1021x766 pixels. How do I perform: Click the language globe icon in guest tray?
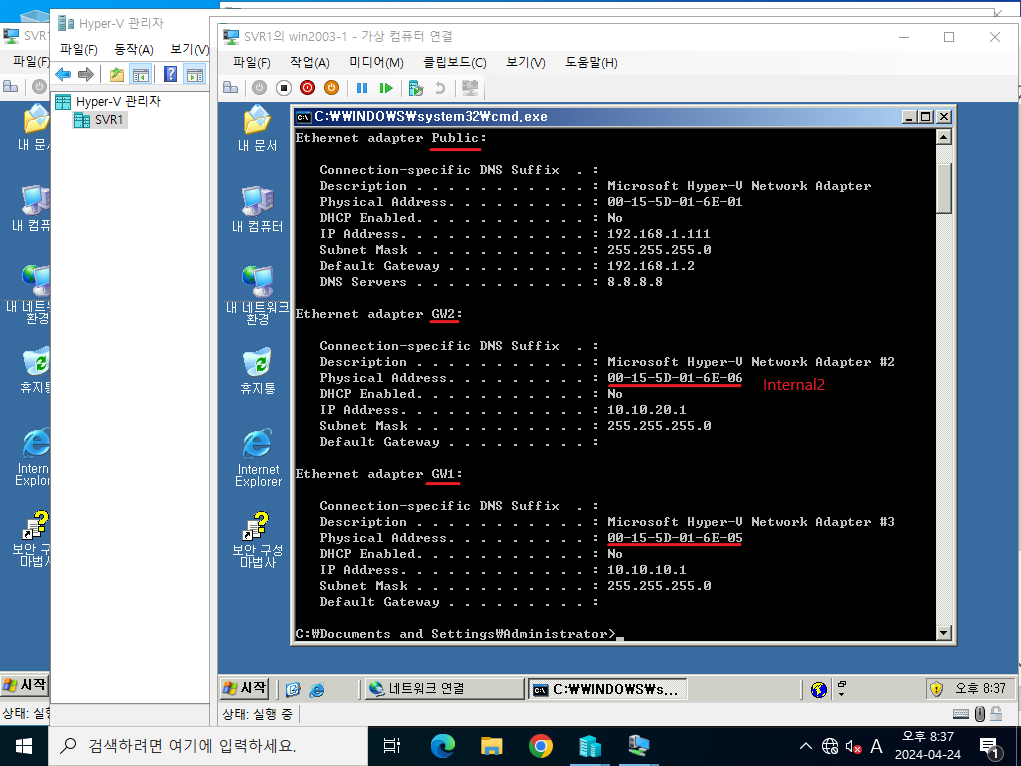pyautogui.click(x=818, y=689)
